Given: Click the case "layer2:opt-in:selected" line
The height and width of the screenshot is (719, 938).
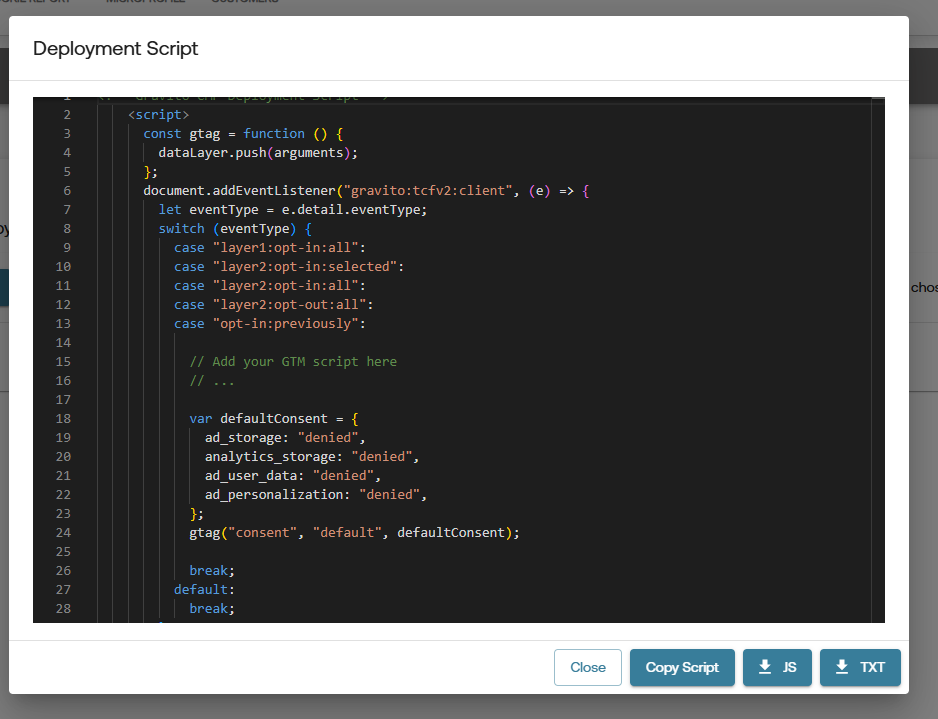Looking at the screenshot, I should click(289, 267).
